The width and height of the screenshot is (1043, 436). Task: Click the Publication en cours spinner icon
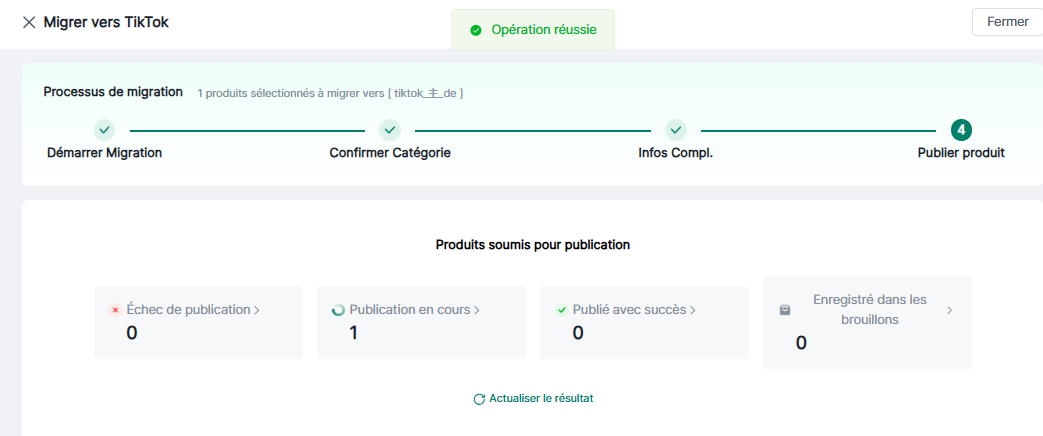click(338, 310)
